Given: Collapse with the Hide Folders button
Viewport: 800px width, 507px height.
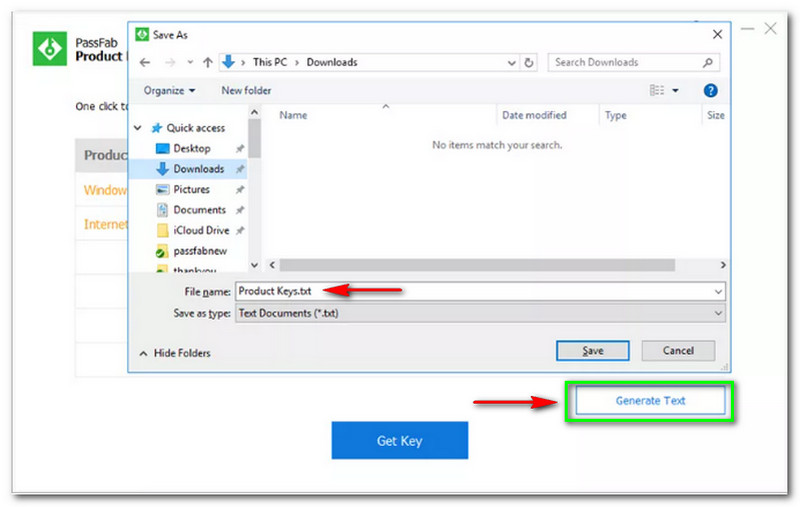Looking at the screenshot, I should coord(175,353).
